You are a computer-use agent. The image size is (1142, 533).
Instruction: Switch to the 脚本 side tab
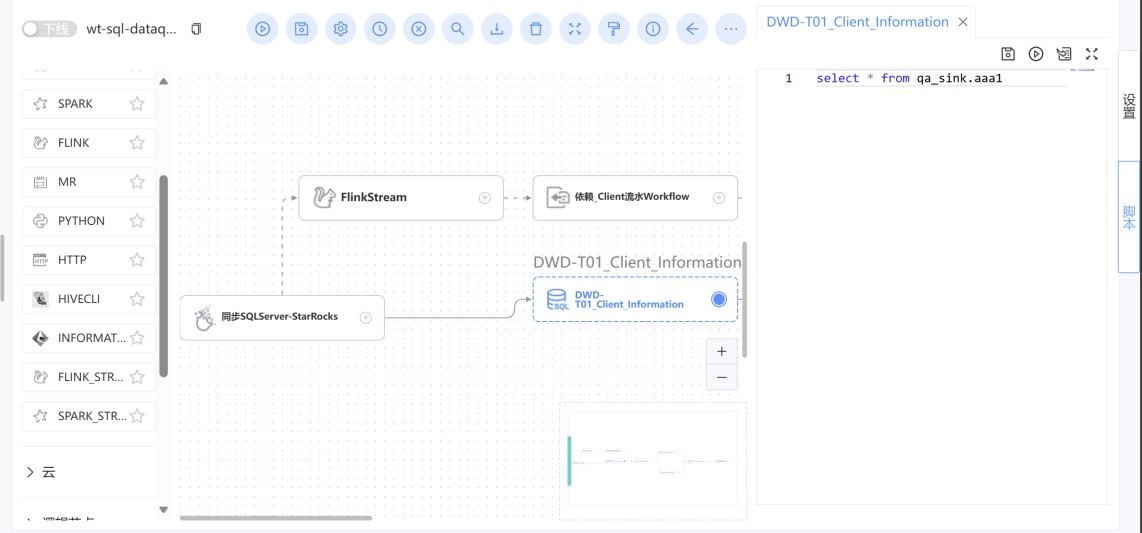pos(1129,217)
